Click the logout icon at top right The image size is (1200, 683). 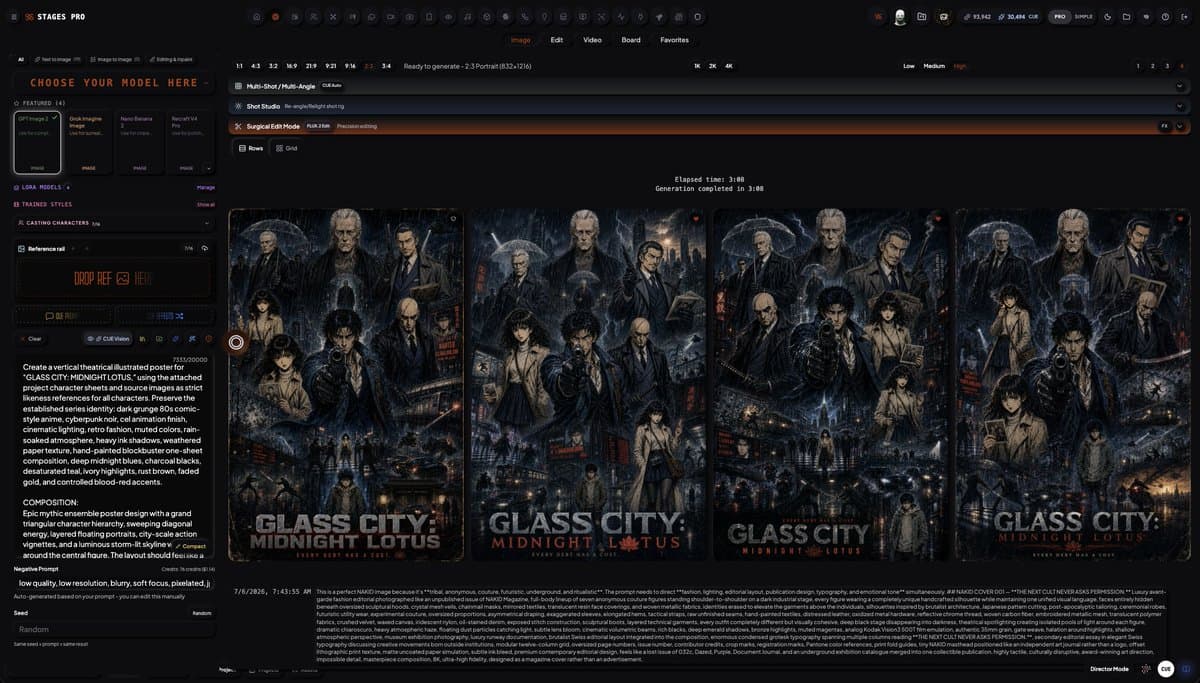pos(1184,17)
